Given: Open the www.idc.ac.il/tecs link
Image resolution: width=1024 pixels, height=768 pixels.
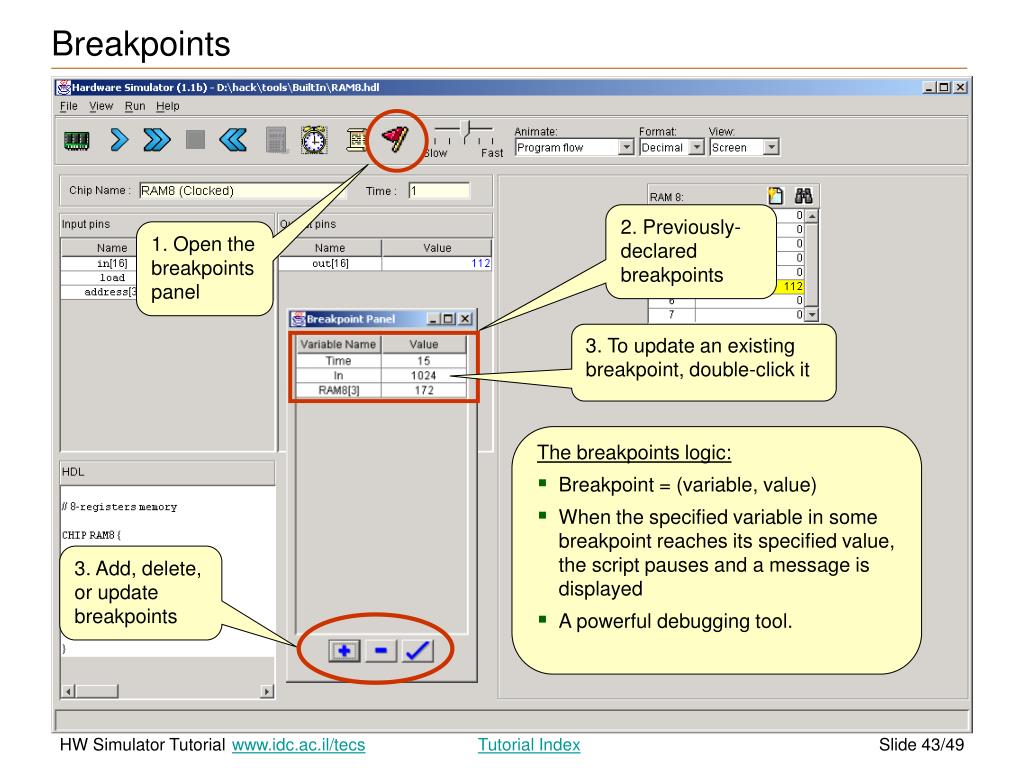Looking at the screenshot, I should coord(298,744).
